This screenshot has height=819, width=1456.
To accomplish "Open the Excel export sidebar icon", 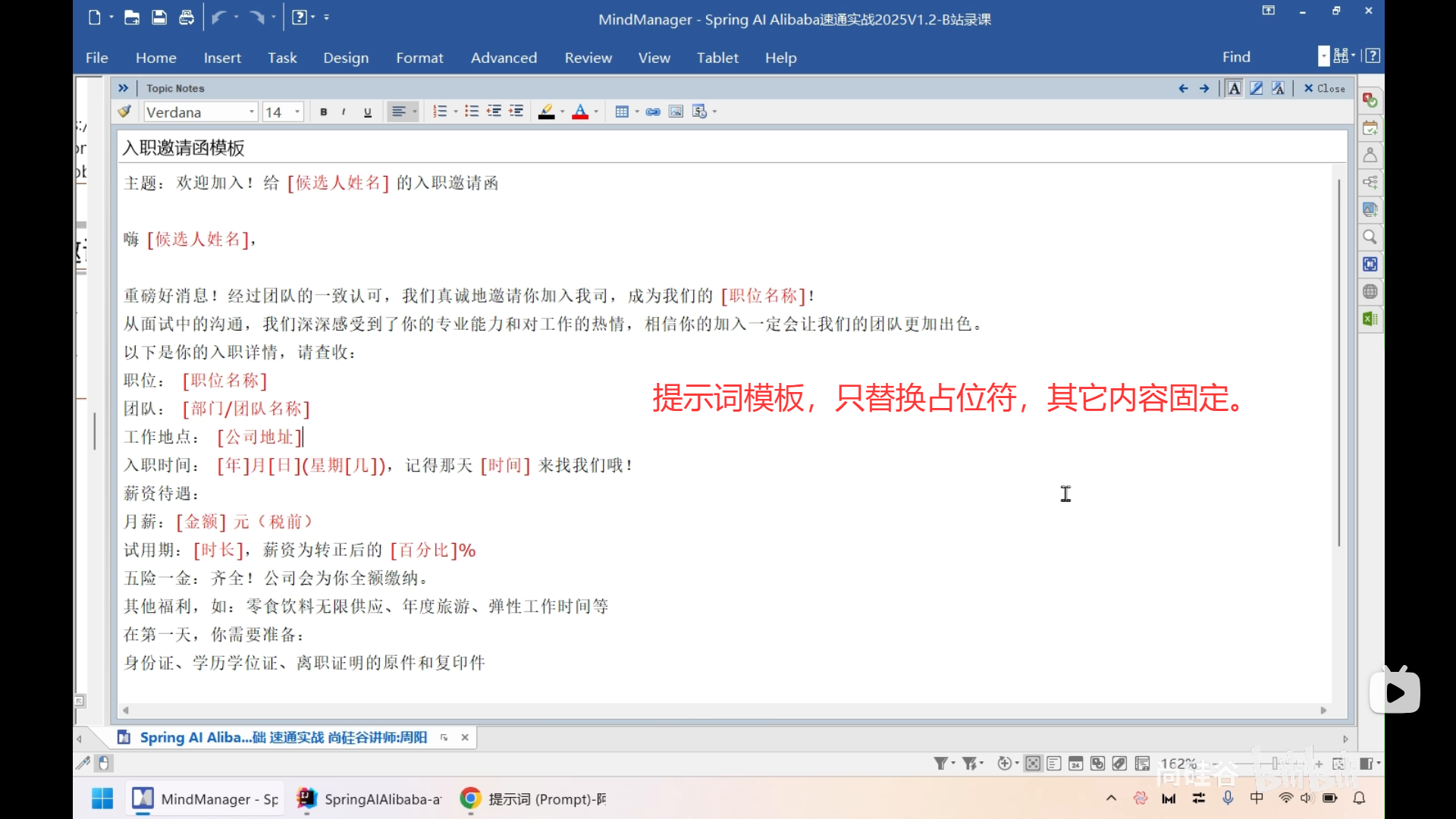I will (1370, 318).
